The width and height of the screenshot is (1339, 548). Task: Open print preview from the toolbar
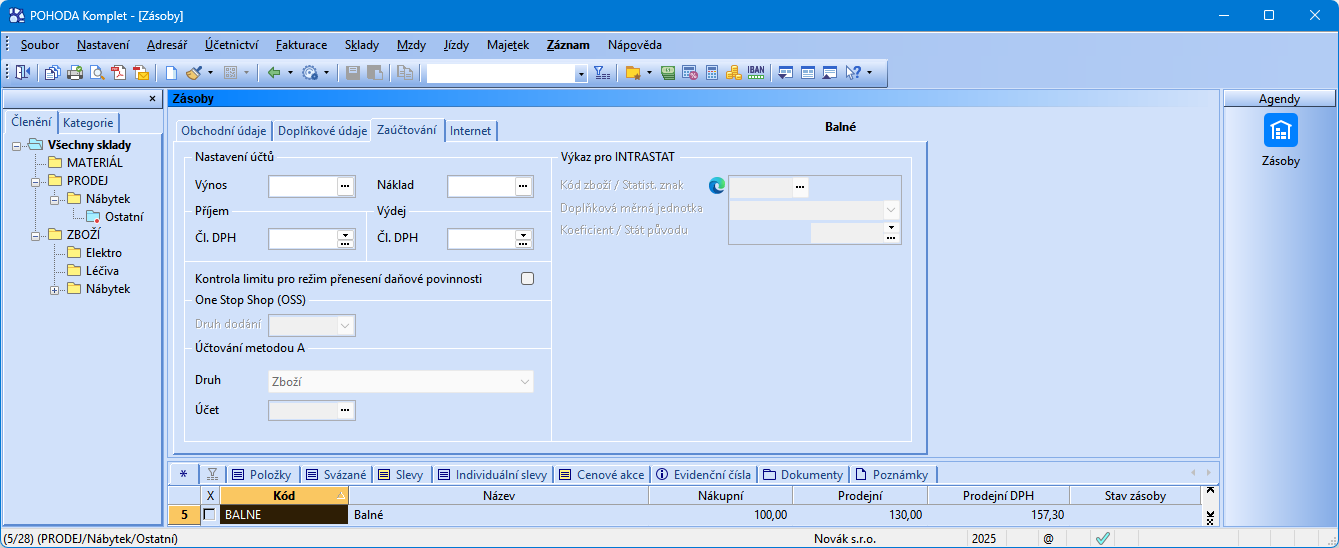pyautogui.click(x=97, y=73)
